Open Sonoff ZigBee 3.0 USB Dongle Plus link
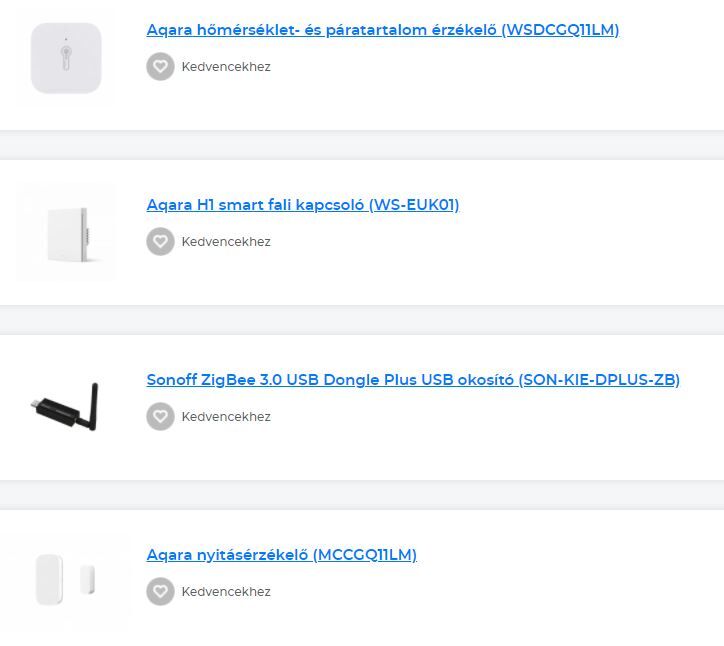Image resolution: width=724 pixels, height=646 pixels. (x=412, y=380)
